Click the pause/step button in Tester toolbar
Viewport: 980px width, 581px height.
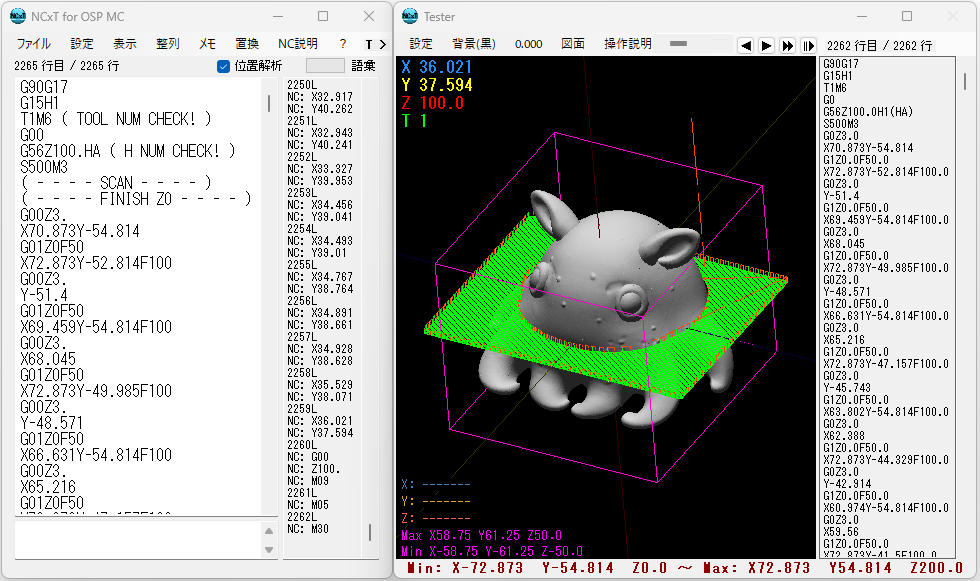click(x=809, y=45)
